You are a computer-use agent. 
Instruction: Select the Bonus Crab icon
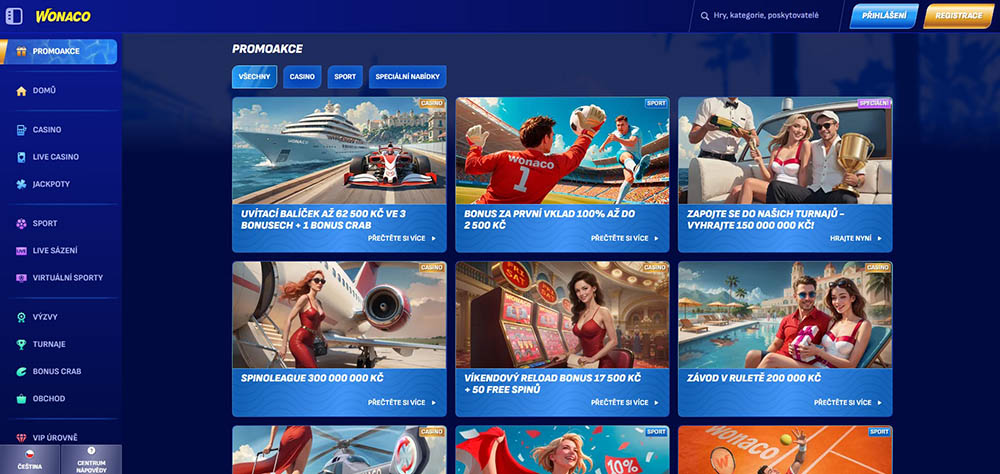pos(22,371)
